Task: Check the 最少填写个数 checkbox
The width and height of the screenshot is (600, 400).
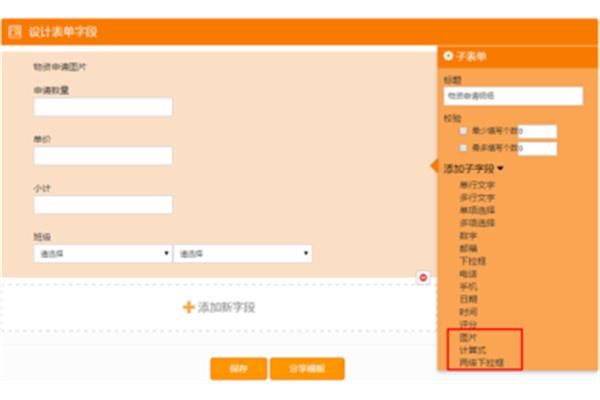Action: point(463,131)
